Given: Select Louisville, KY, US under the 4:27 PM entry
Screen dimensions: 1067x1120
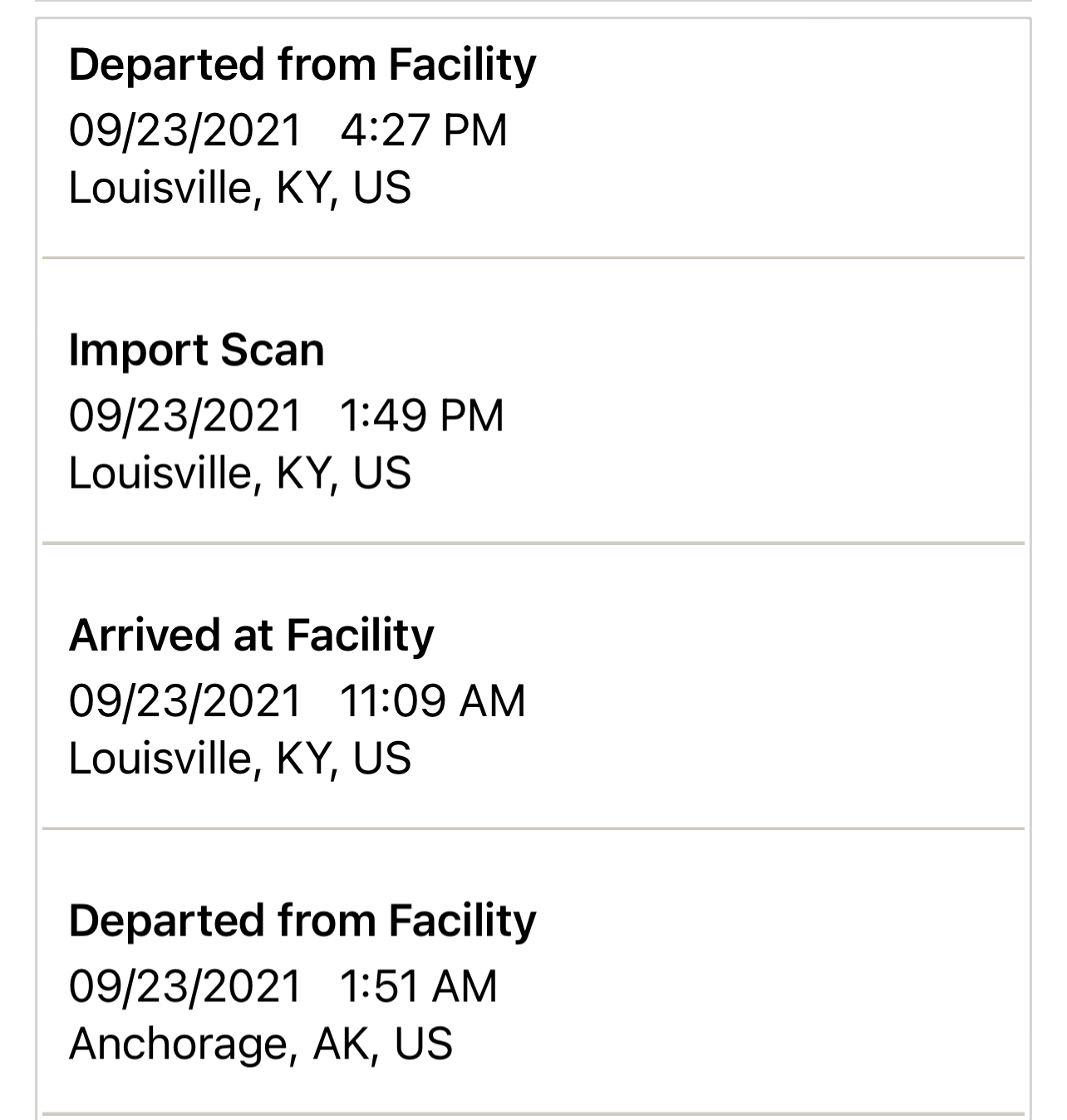Looking at the screenshot, I should point(240,188).
